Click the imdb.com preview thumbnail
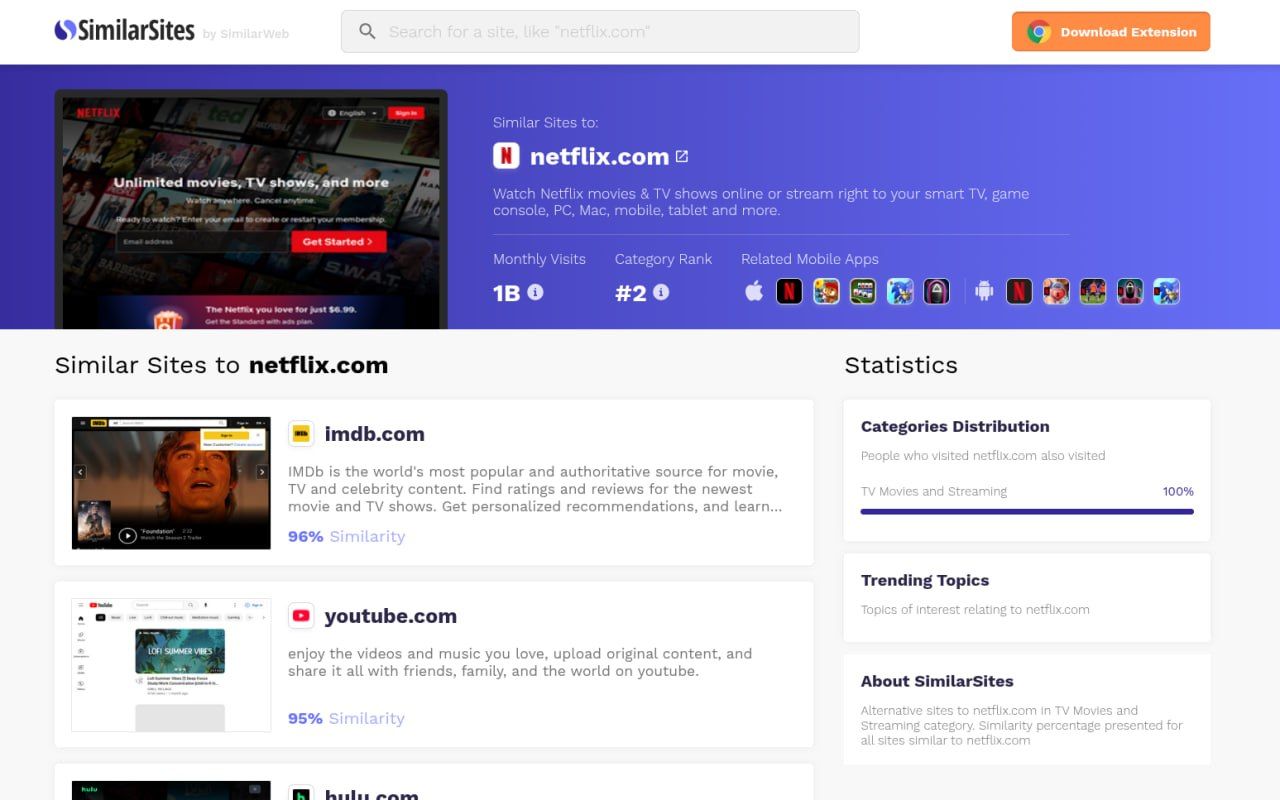Screen dimensions: 1280x800 171,483
